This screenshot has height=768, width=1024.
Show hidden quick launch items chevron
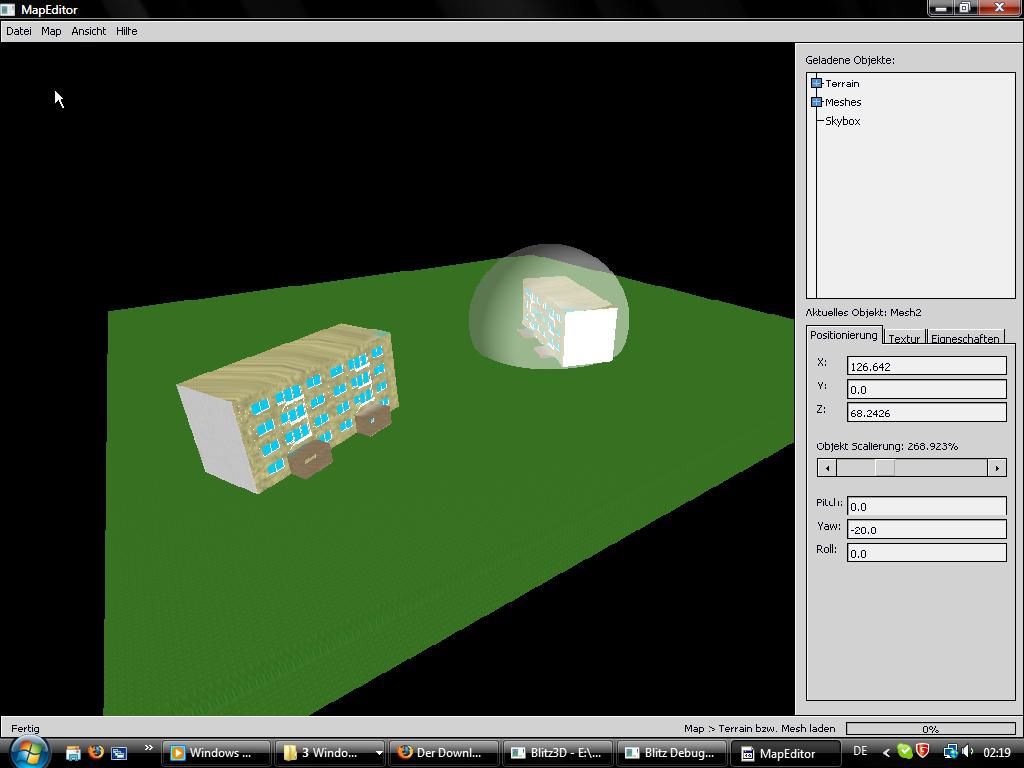(x=148, y=748)
